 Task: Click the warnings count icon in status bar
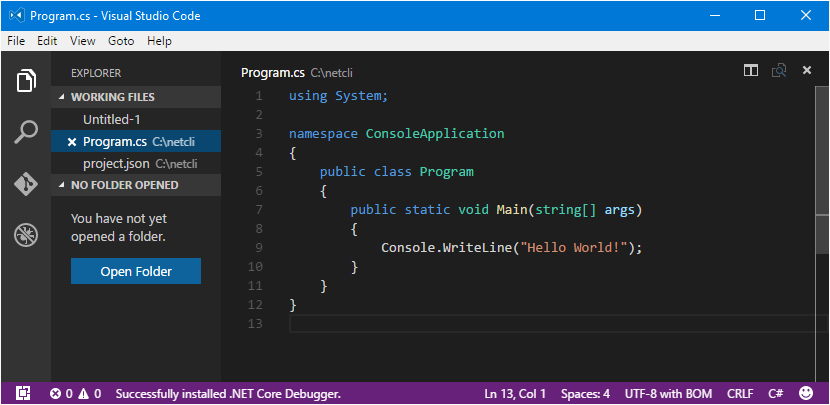coord(84,394)
